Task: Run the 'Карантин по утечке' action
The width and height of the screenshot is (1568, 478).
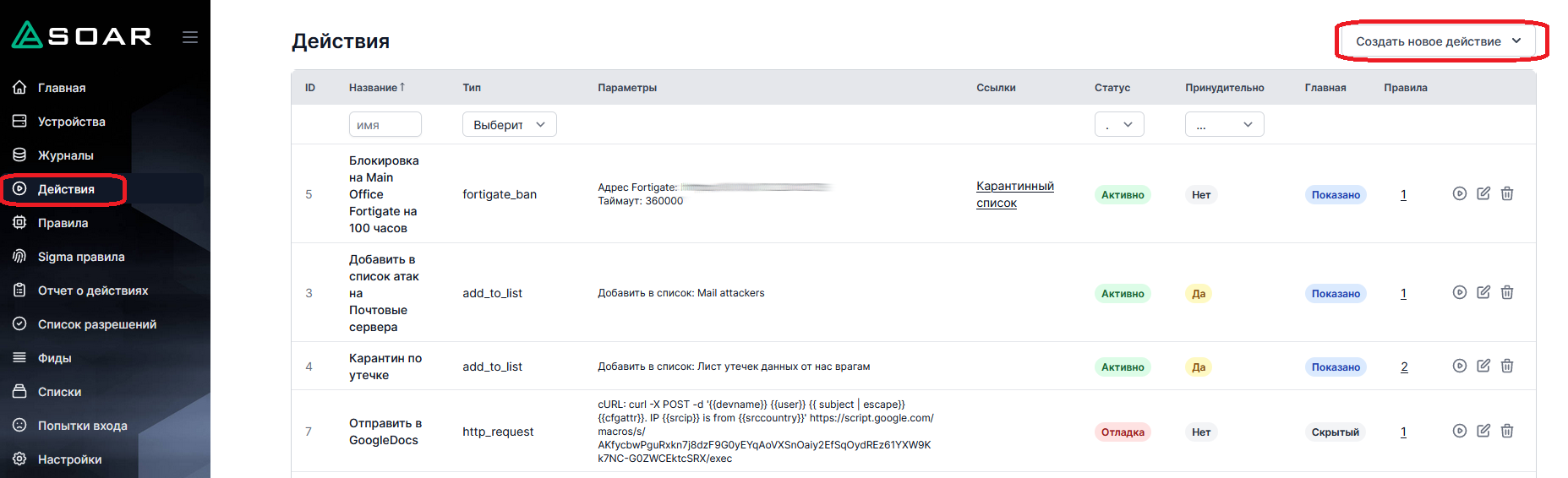Action: pyautogui.click(x=1459, y=366)
